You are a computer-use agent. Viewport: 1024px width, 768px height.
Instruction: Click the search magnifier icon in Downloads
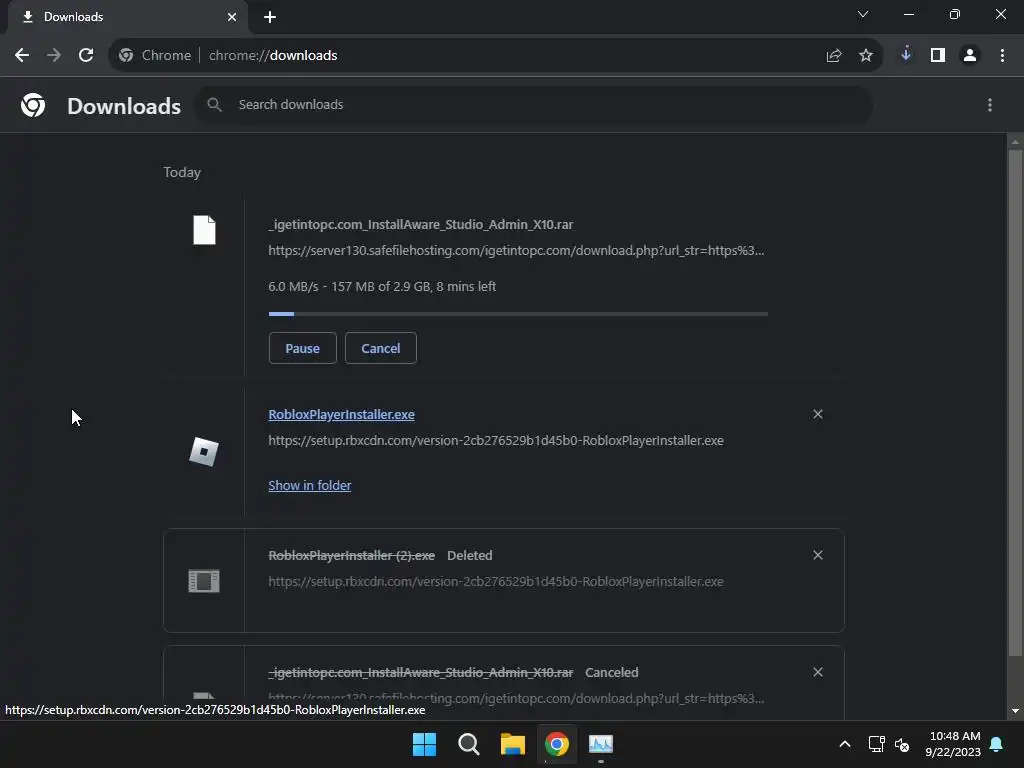(x=214, y=104)
